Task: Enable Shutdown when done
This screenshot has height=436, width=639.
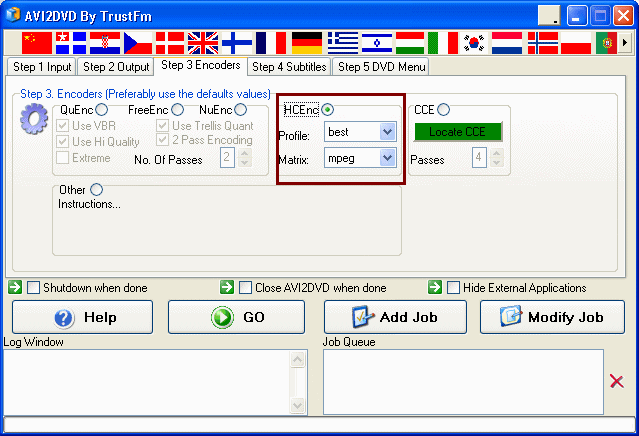Action: click(33, 288)
